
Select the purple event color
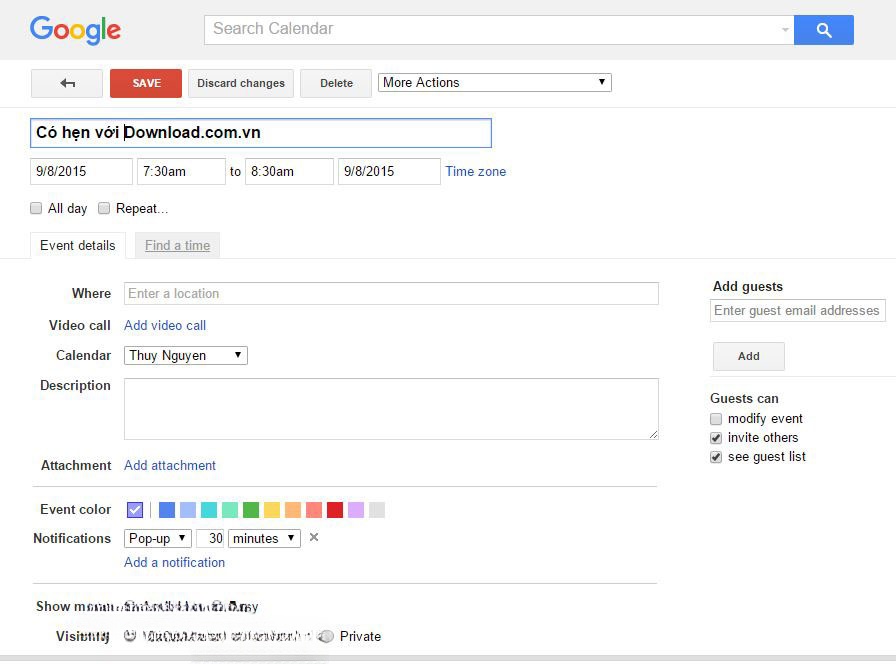(x=356, y=510)
